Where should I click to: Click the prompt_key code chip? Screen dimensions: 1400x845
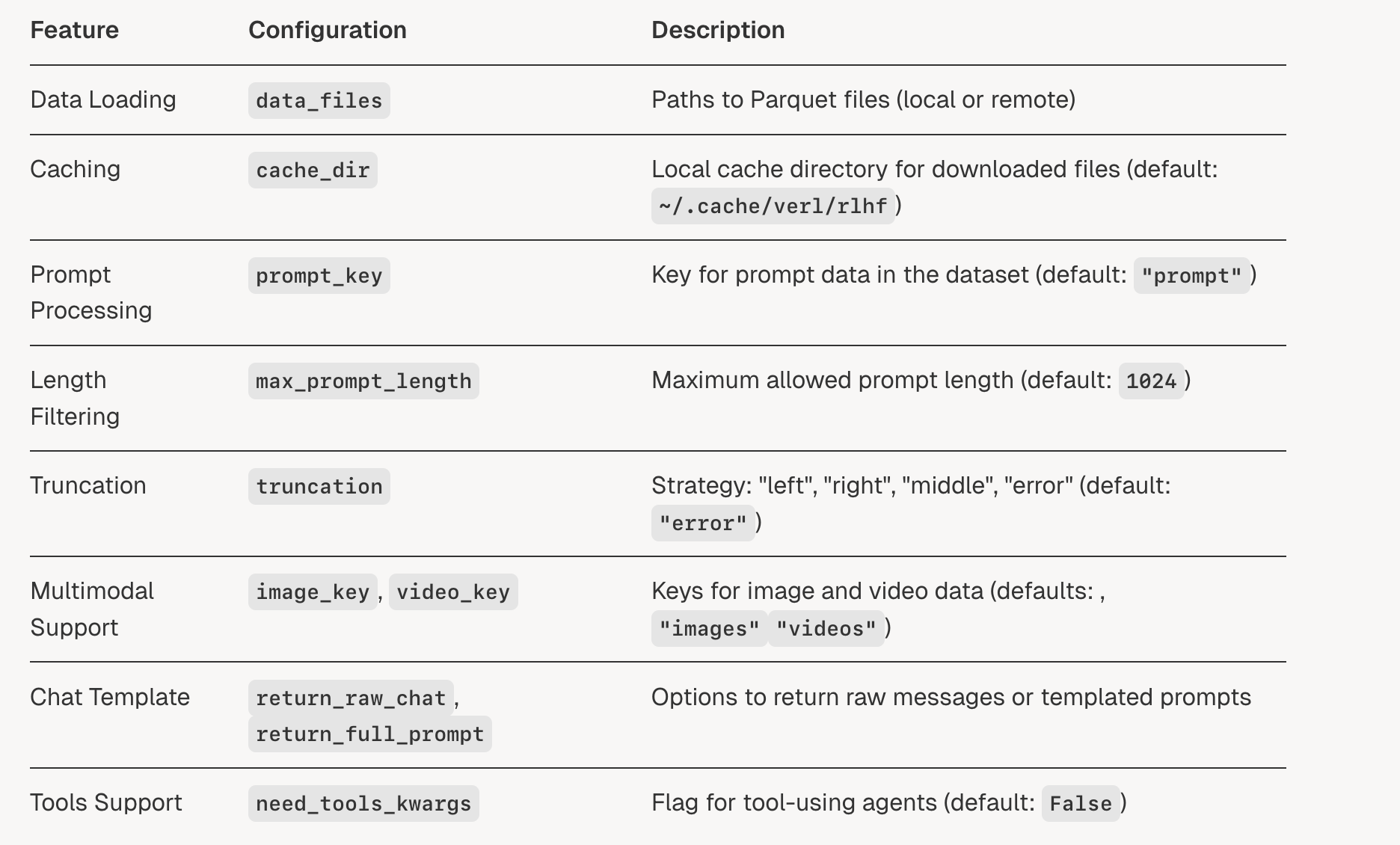click(x=319, y=275)
